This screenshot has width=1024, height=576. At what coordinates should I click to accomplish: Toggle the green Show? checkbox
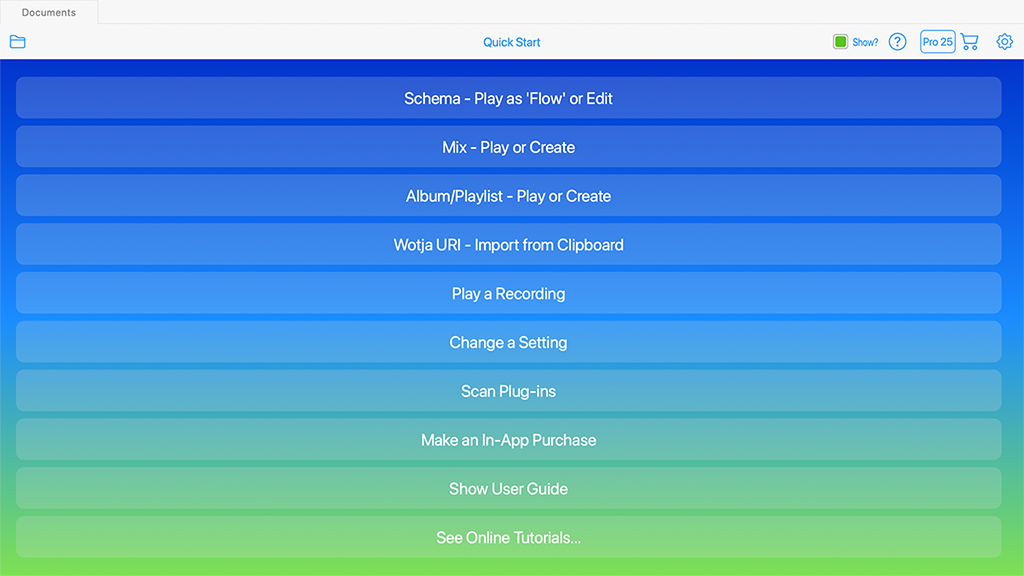(840, 42)
